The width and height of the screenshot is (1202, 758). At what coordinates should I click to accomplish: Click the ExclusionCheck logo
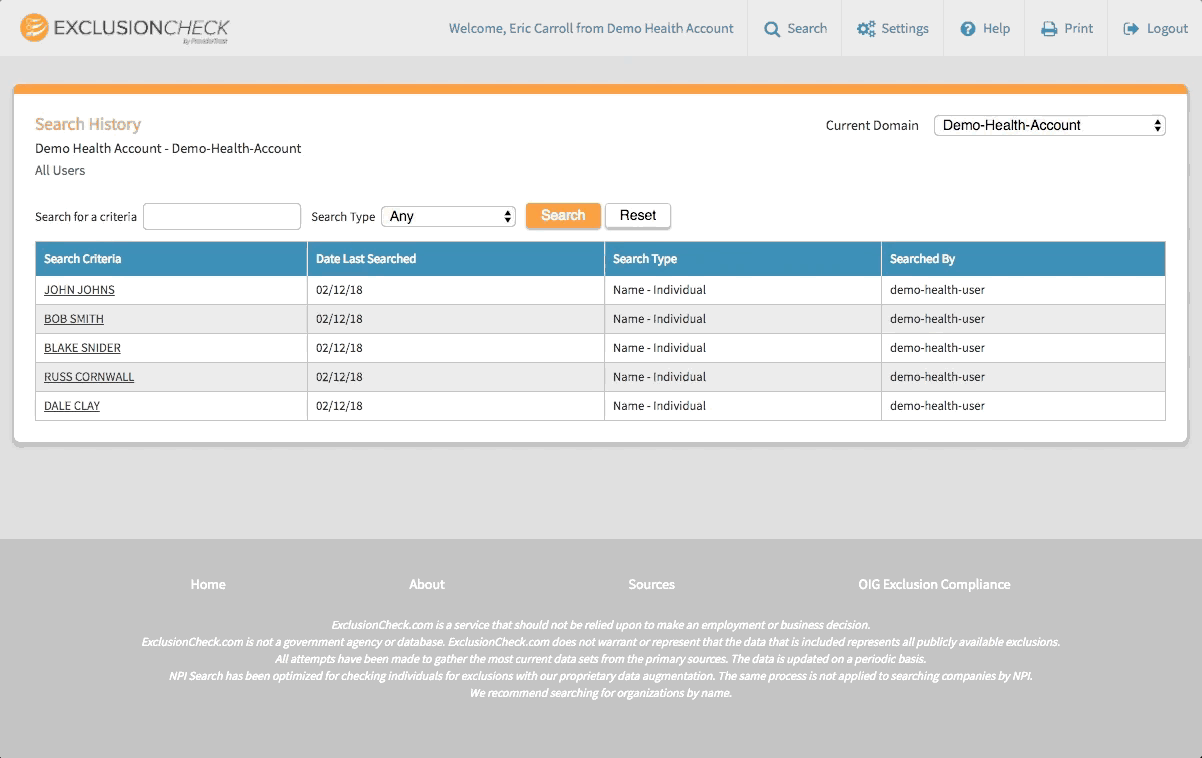(125, 29)
